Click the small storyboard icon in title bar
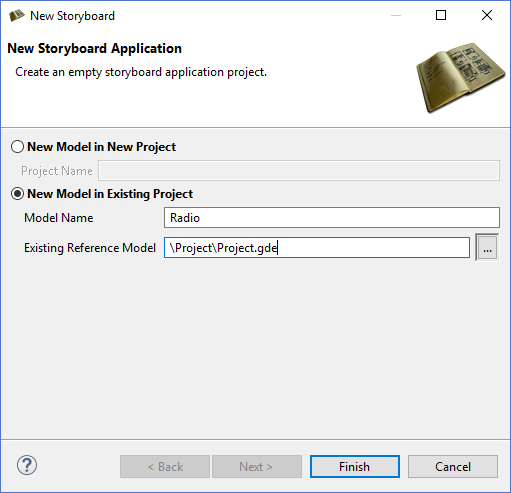Image resolution: width=511 pixels, height=493 pixels. [16, 16]
